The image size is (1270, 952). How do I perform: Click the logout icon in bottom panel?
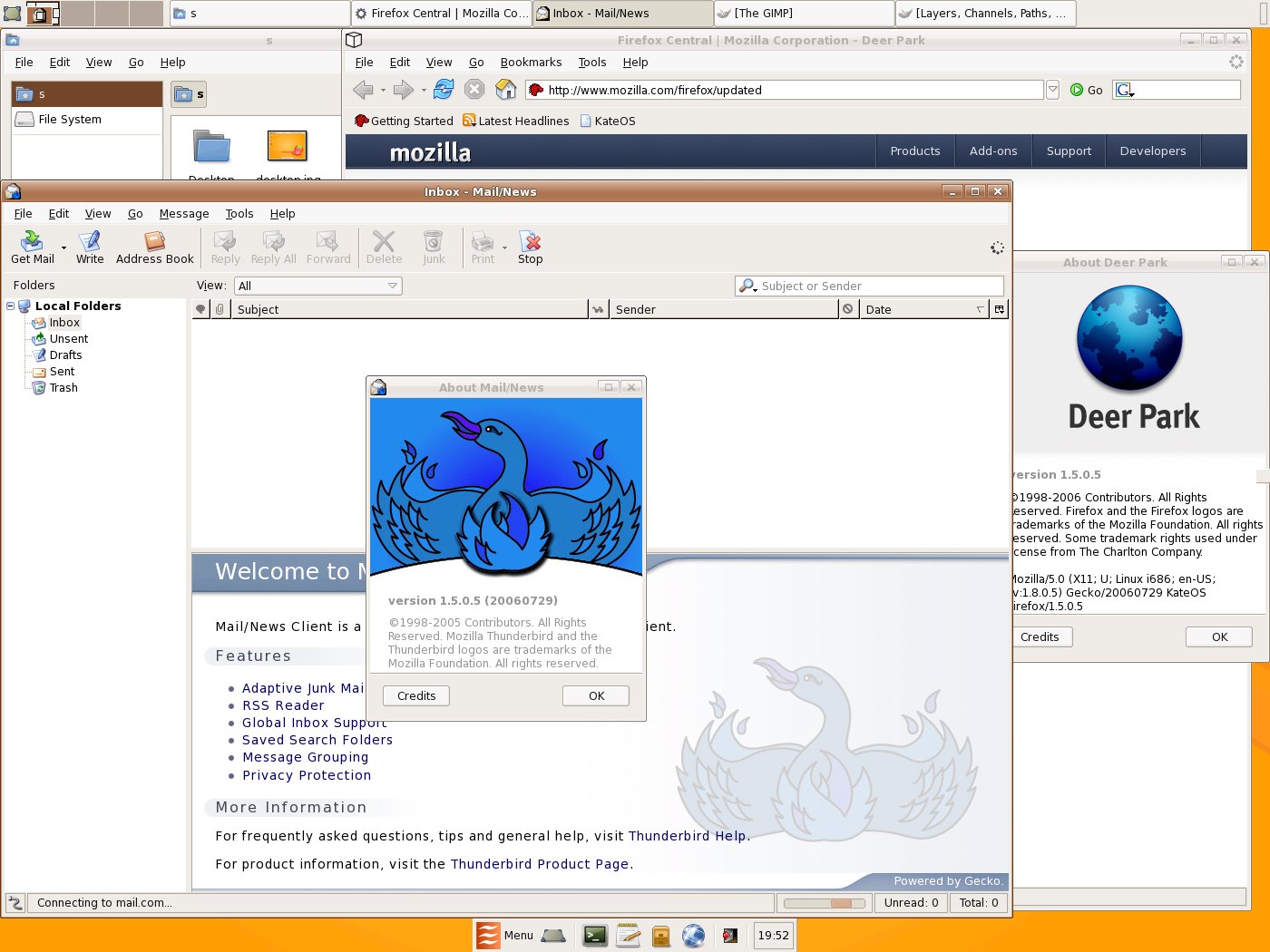point(730,936)
